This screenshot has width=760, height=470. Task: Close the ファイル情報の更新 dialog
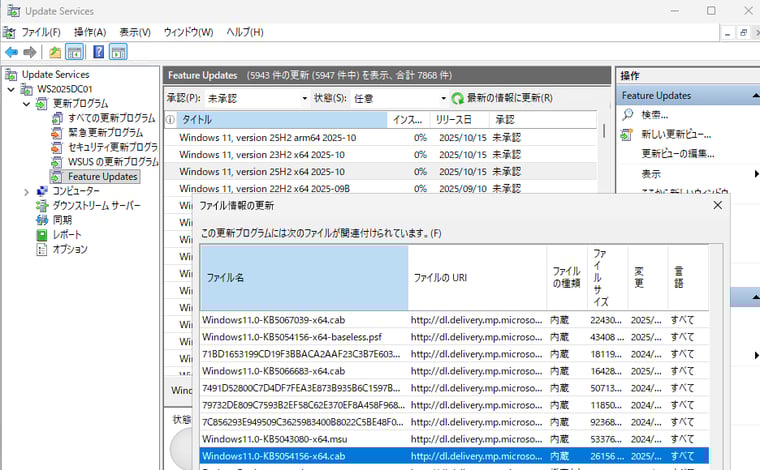tap(718, 205)
